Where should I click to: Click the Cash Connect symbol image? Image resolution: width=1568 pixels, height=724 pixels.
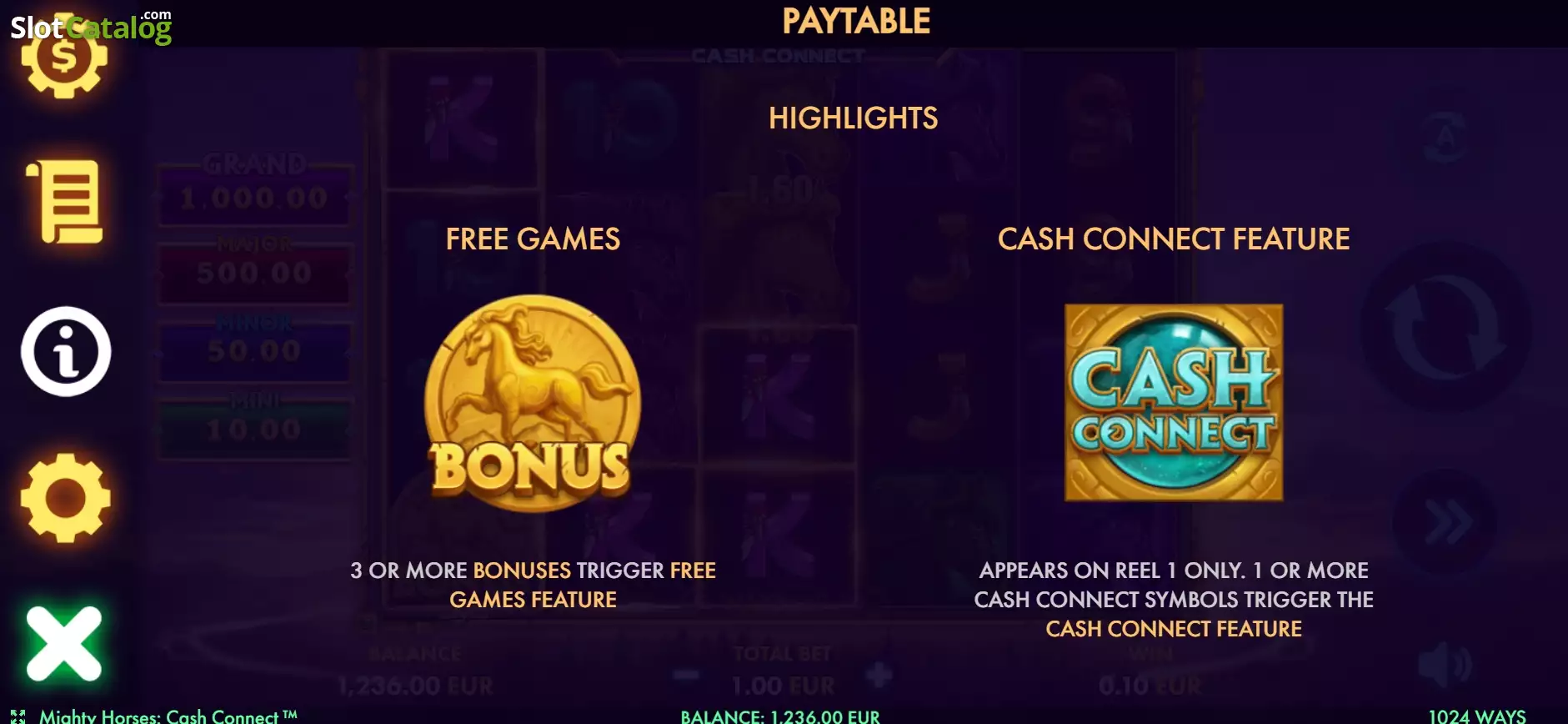click(1174, 403)
